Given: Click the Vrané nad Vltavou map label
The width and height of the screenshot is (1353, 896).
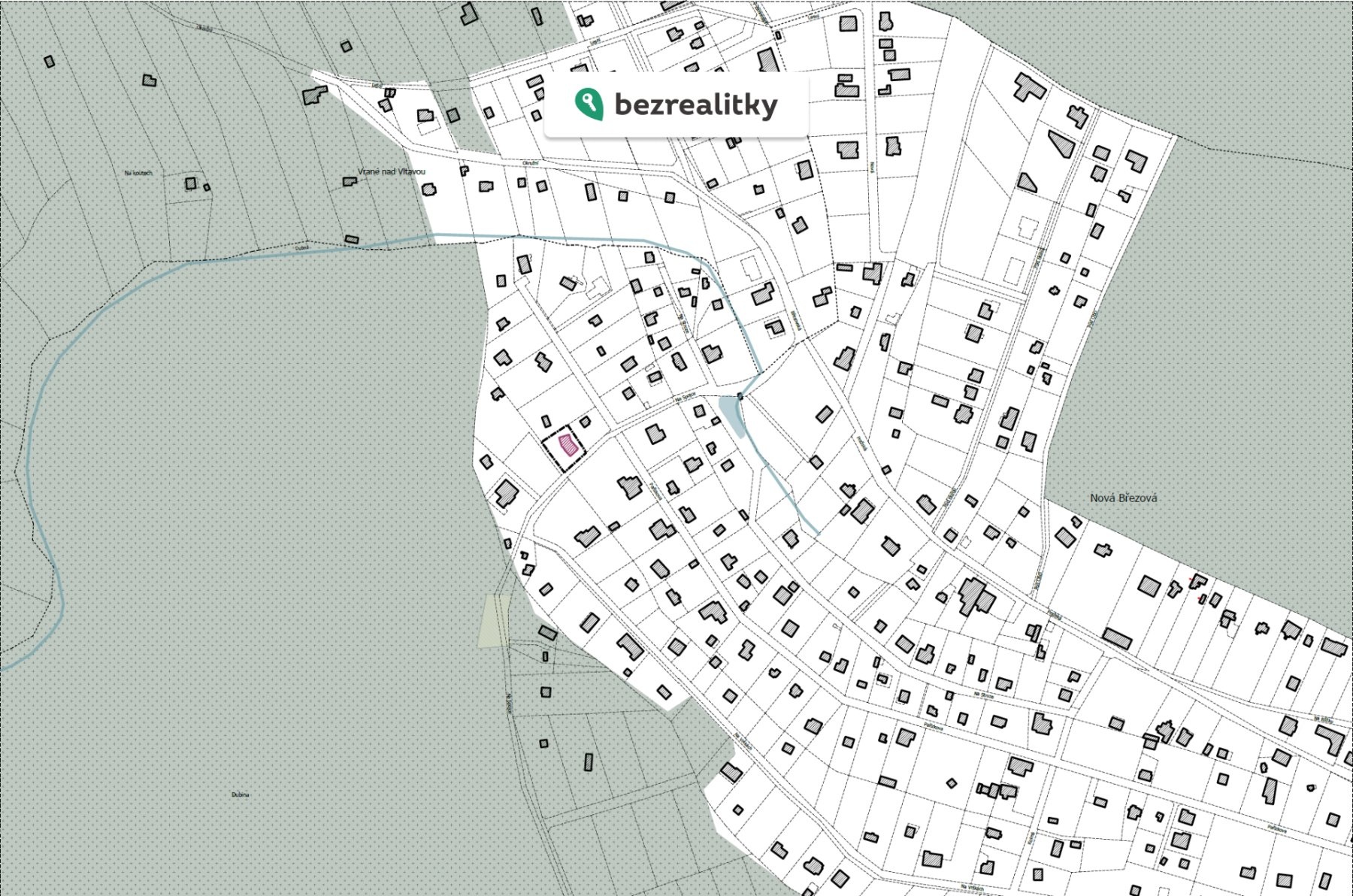Looking at the screenshot, I should tap(391, 171).
